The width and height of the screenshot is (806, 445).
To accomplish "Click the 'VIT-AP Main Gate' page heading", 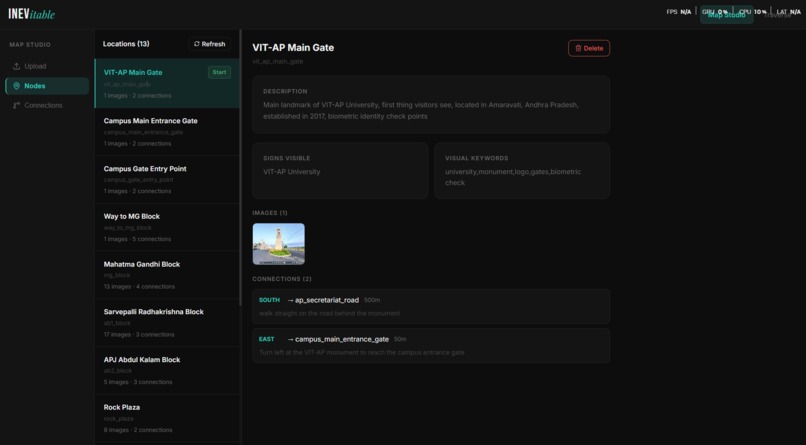I will [x=293, y=48].
